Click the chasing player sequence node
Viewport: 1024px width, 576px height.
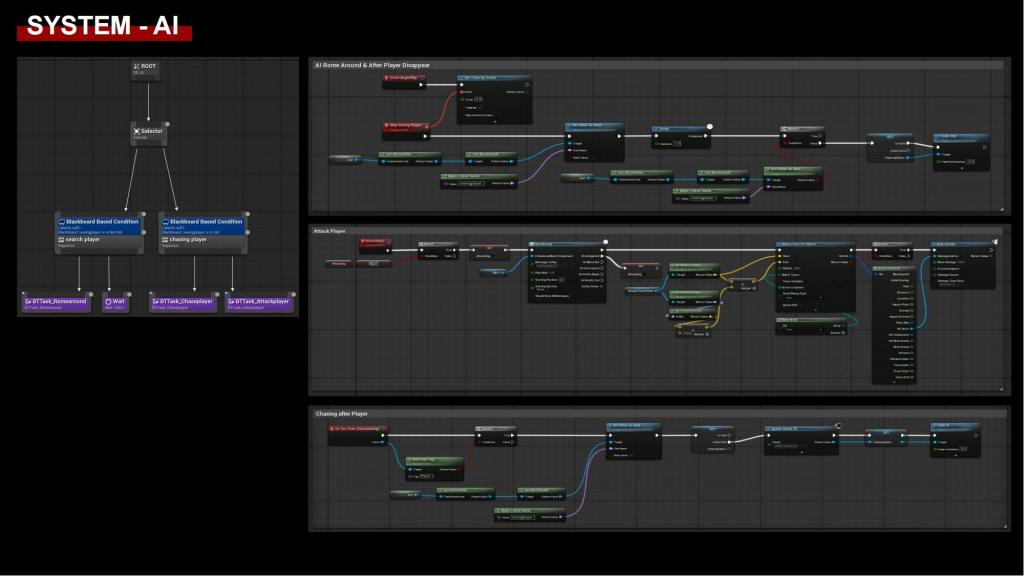tap(203, 240)
